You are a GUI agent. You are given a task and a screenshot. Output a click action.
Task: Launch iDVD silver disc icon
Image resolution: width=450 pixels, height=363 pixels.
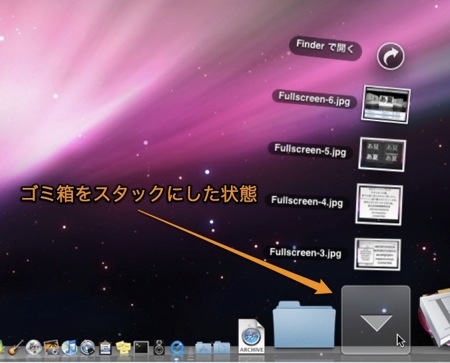coord(34,348)
